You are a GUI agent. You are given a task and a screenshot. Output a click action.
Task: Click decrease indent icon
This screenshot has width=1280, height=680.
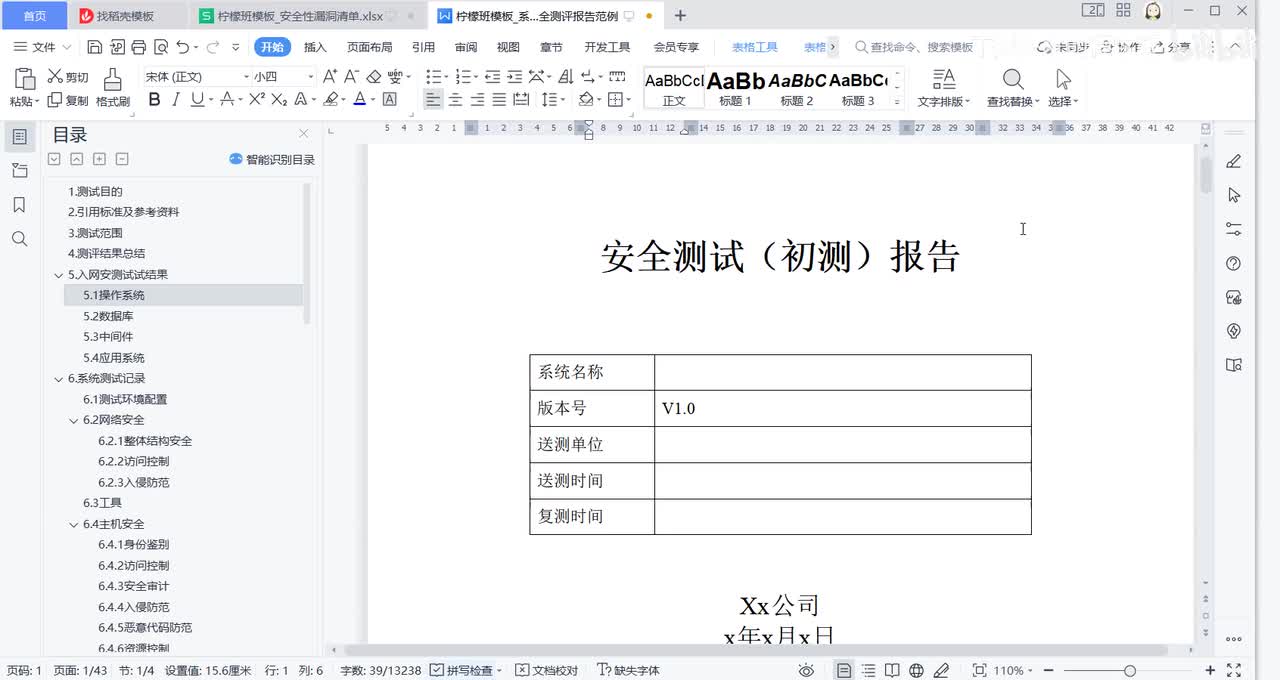(493, 76)
